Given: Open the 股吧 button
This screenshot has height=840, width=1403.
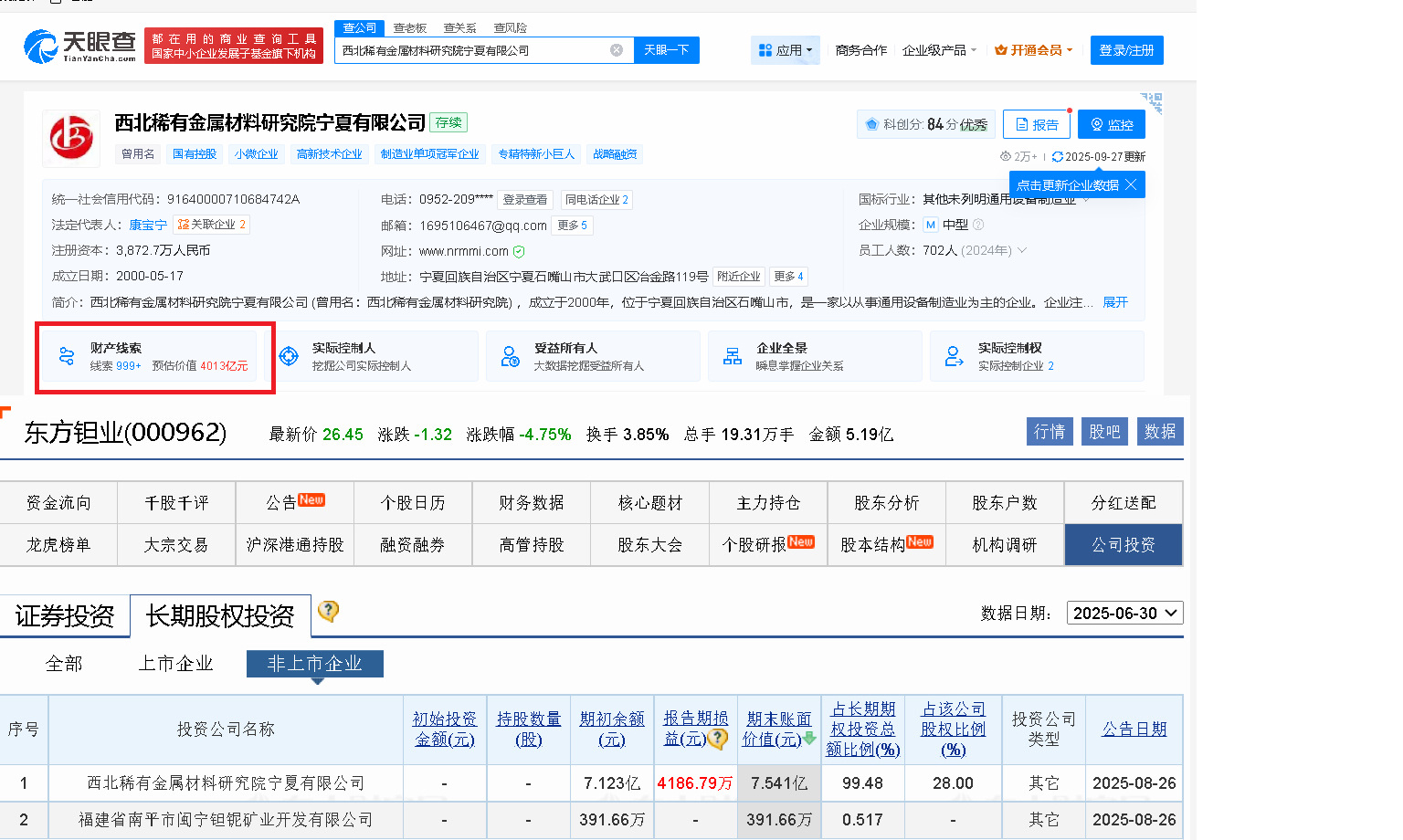Looking at the screenshot, I should pyautogui.click(x=1104, y=431).
